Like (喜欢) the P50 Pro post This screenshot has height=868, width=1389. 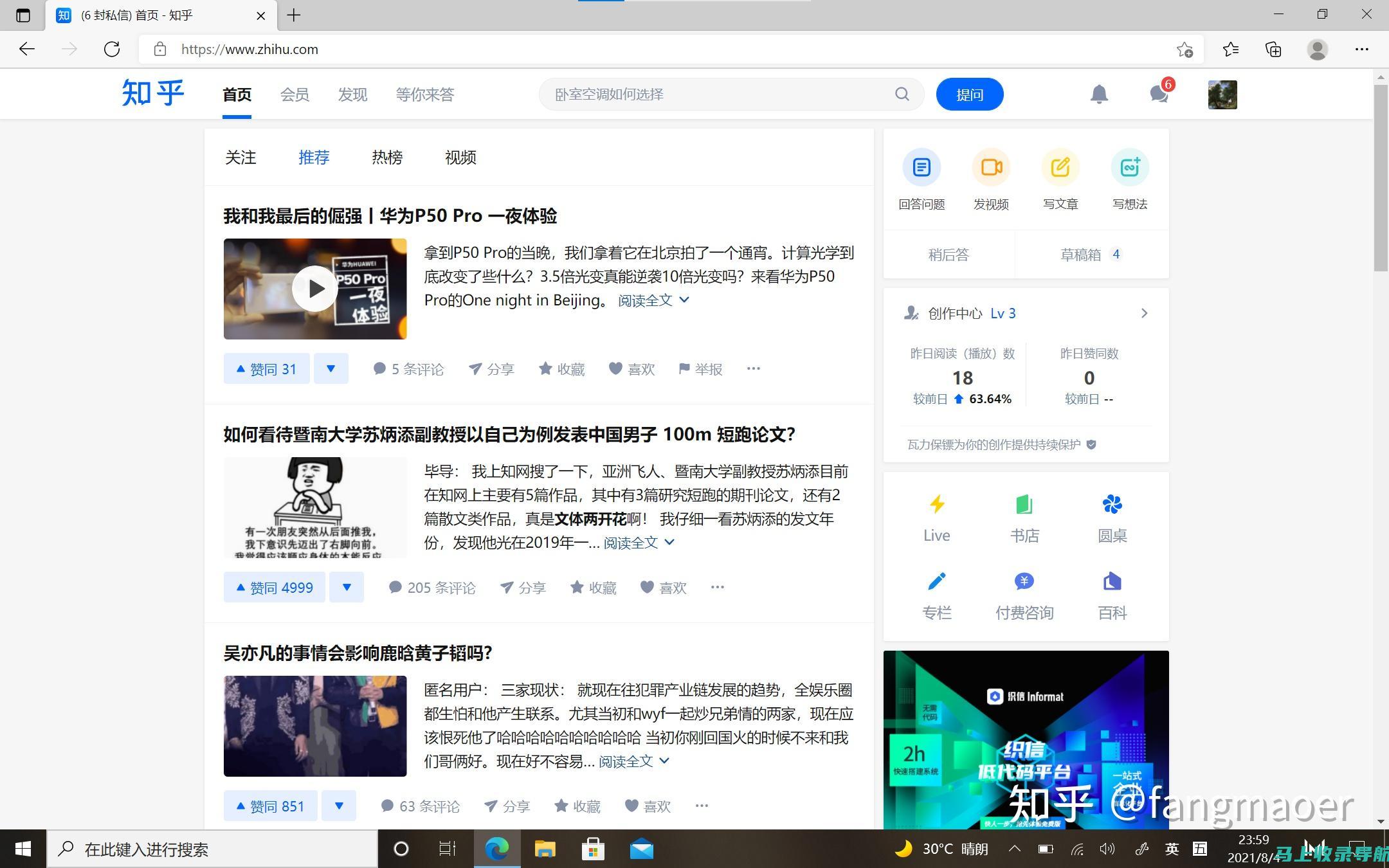(x=631, y=368)
